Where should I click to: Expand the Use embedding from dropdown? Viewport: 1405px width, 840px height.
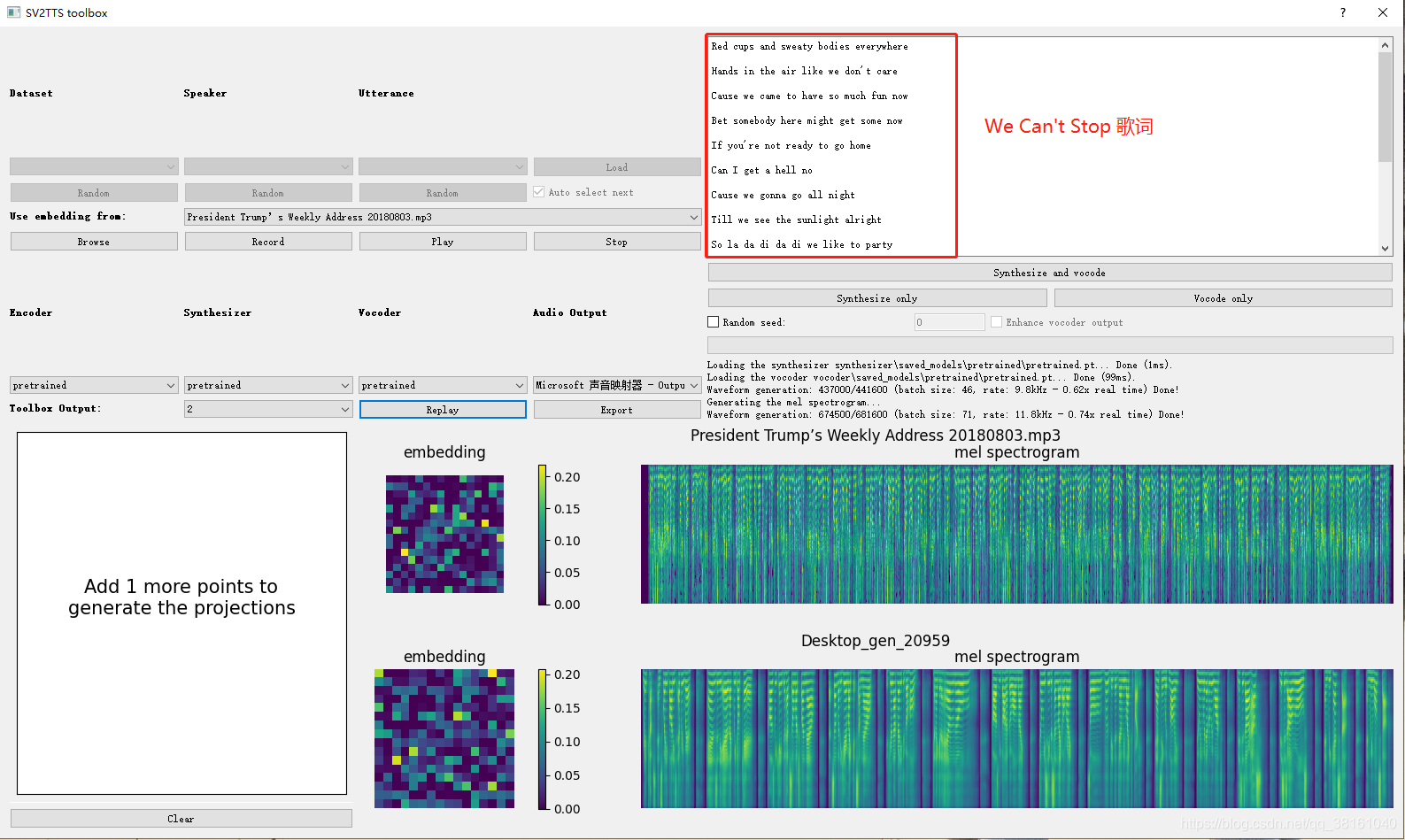[x=443, y=217]
